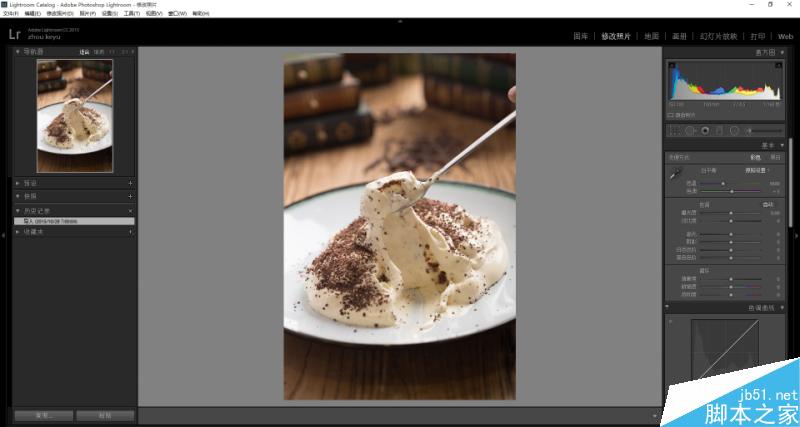Open the Tools (工具) menu
800x427 pixels.
[x=132, y=14]
